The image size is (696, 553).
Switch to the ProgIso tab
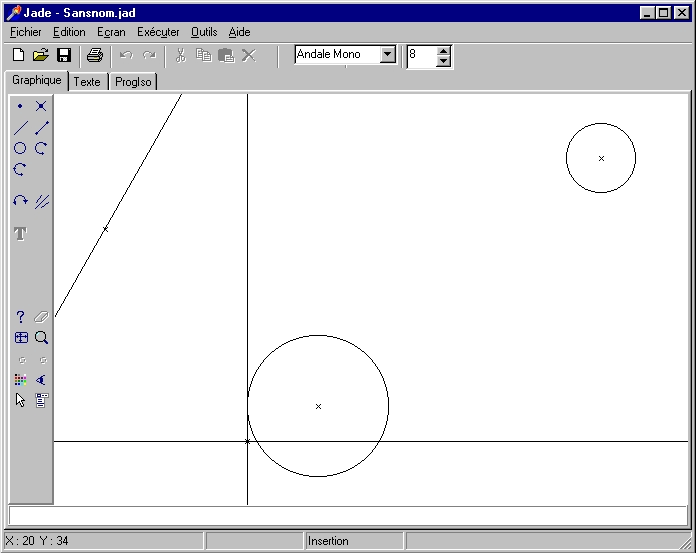click(x=133, y=82)
